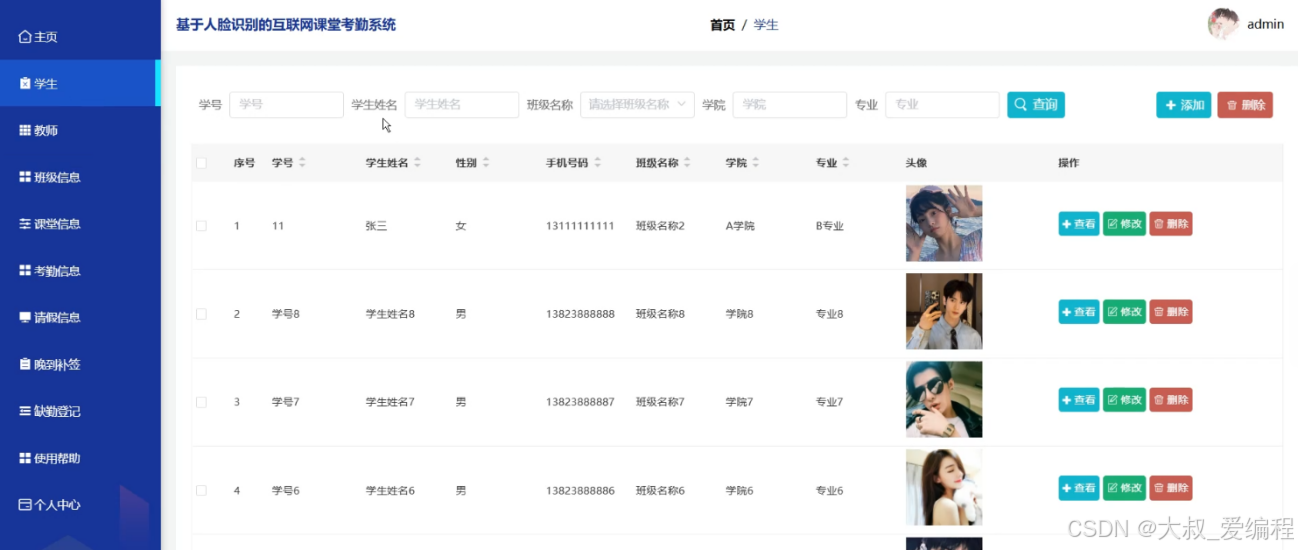Click the student name 张三

tap(376, 226)
